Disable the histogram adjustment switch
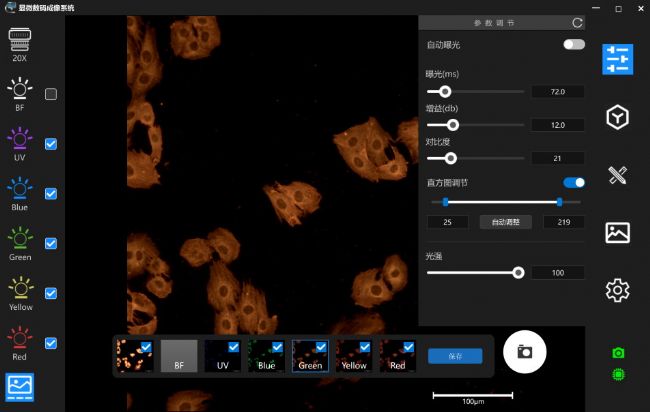Viewport: 650px width, 412px height. (574, 183)
